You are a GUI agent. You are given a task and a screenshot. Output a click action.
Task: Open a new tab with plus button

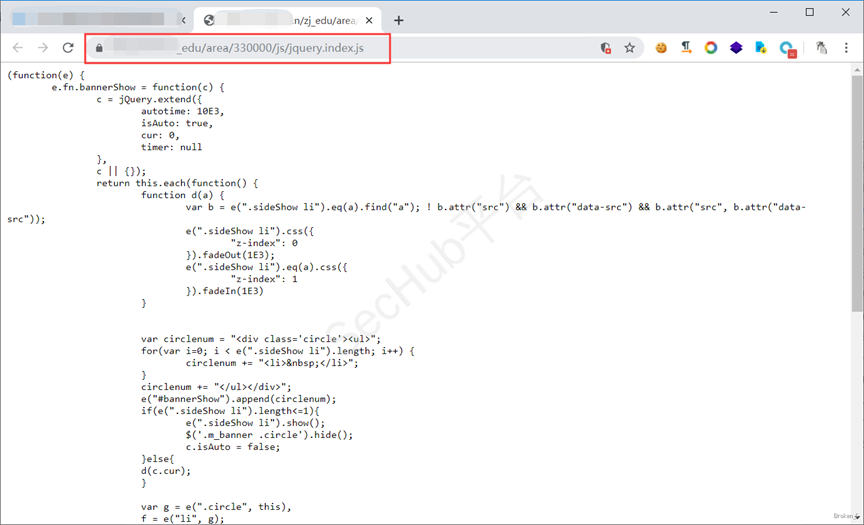point(399,20)
